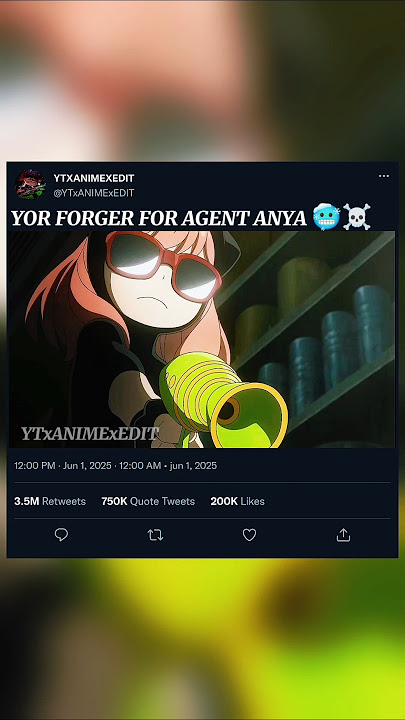
Task: Click the @YTxANIMExEDIT handle
Action: click(94, 193)
